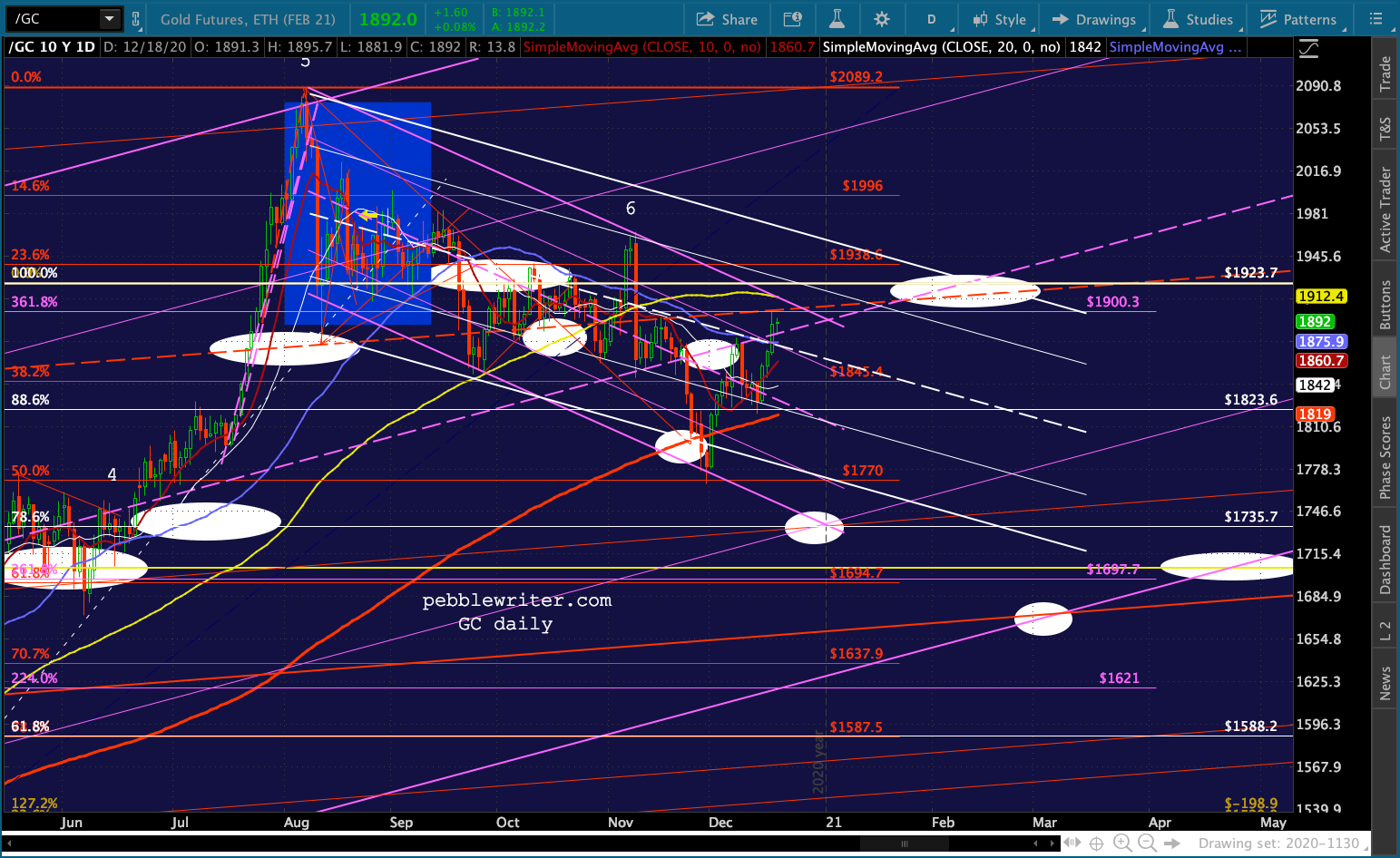Open the Drawings dropdown menu

pyautogui.click(x=1094, y=19)
